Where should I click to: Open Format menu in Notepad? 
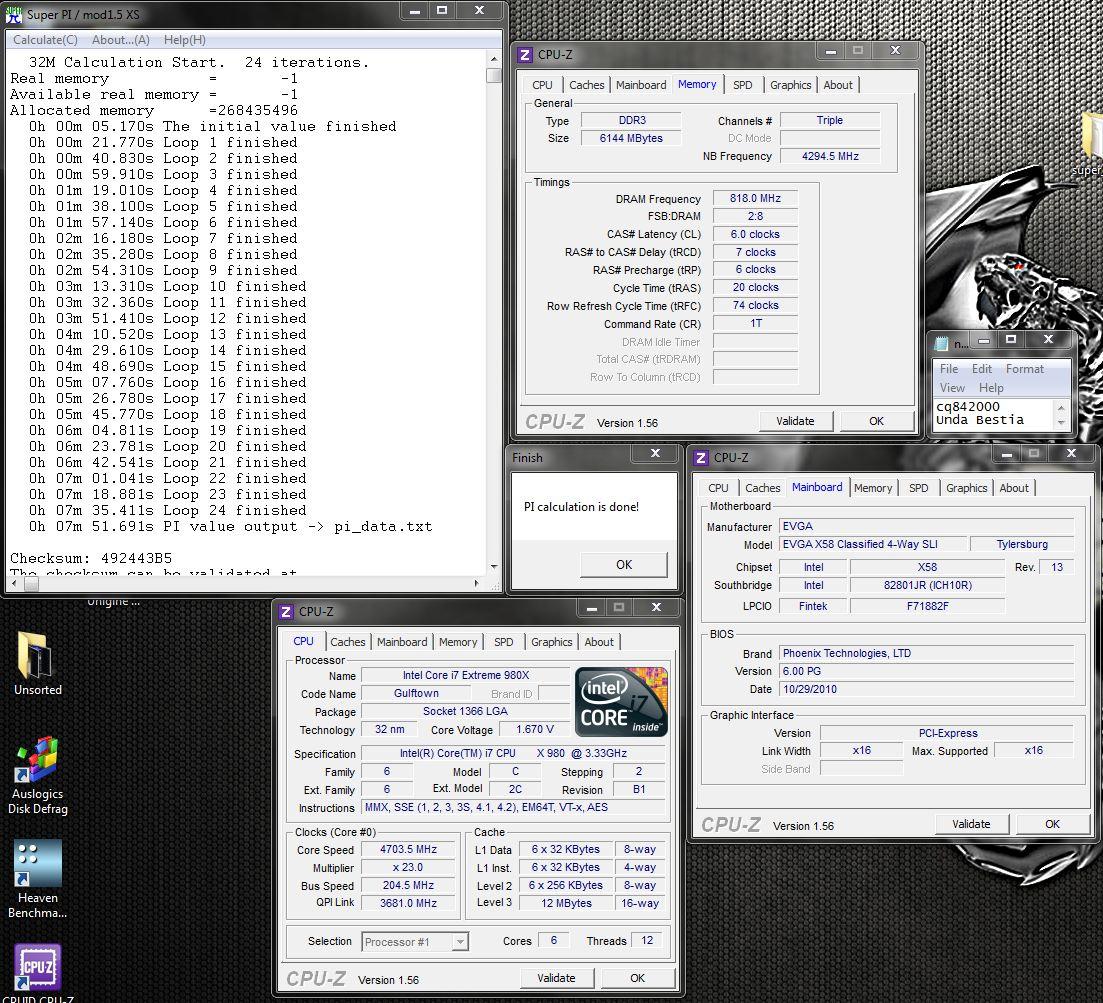point(1024,369)
